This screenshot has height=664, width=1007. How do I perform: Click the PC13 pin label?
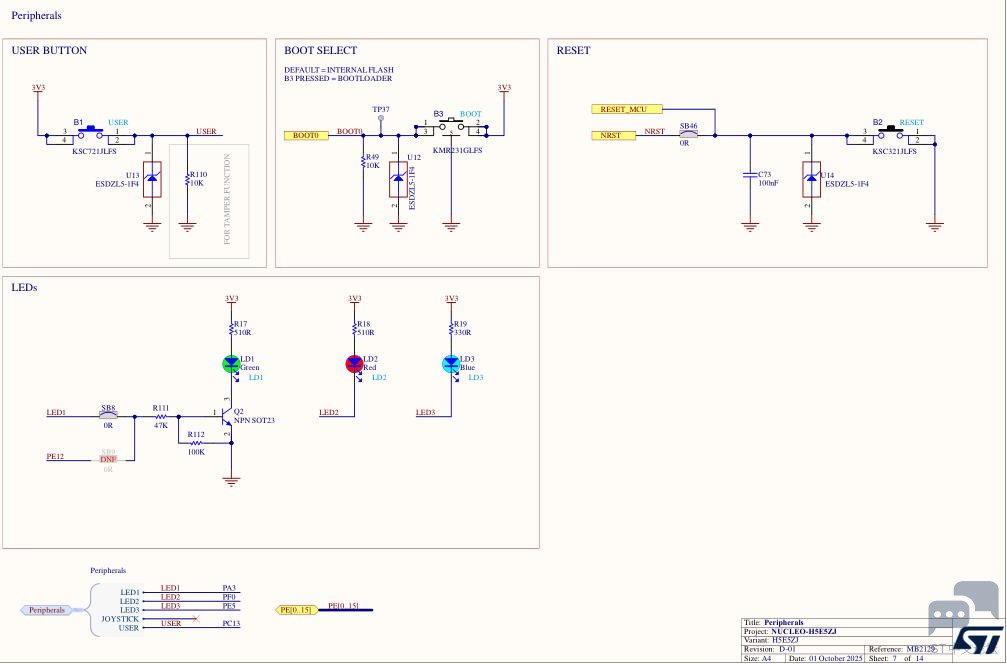pos(230,623)
